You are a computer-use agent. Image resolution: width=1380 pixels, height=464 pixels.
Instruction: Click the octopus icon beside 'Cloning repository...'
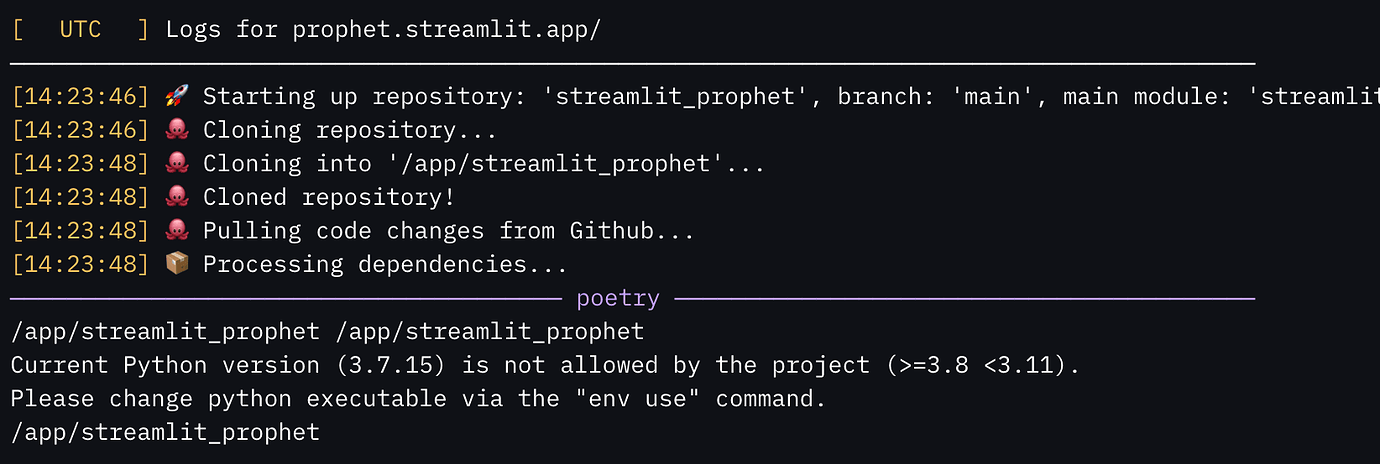(176, 130)
